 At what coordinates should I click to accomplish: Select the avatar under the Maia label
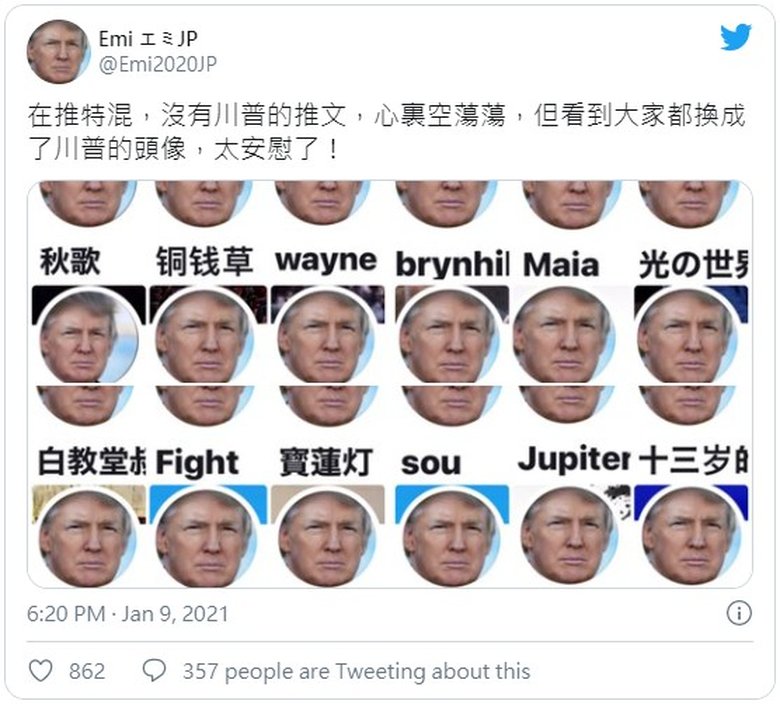564,337
